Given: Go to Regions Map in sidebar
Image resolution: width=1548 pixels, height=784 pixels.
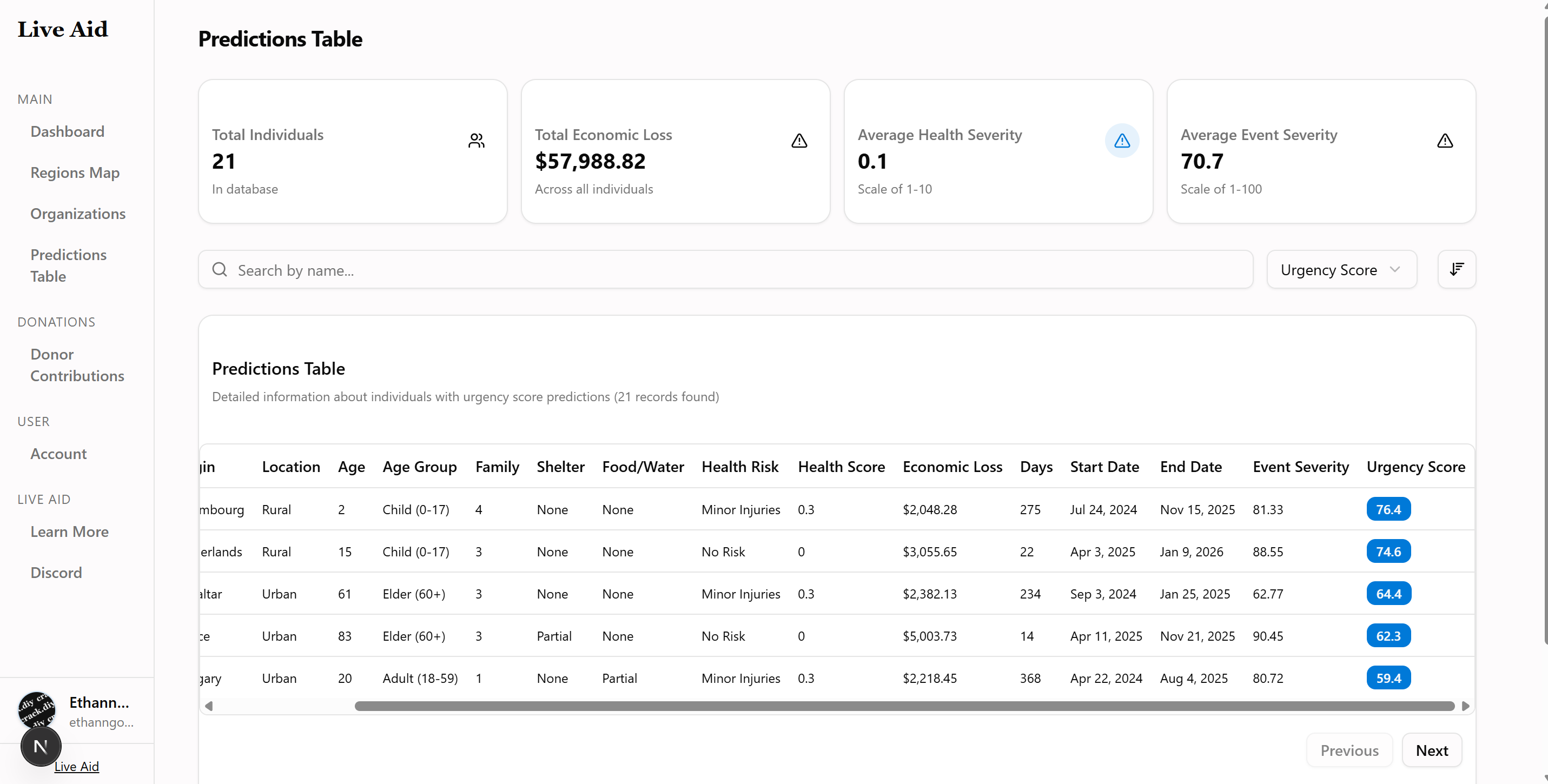Looking at the screenshot, I should click(x=75, y=172).
